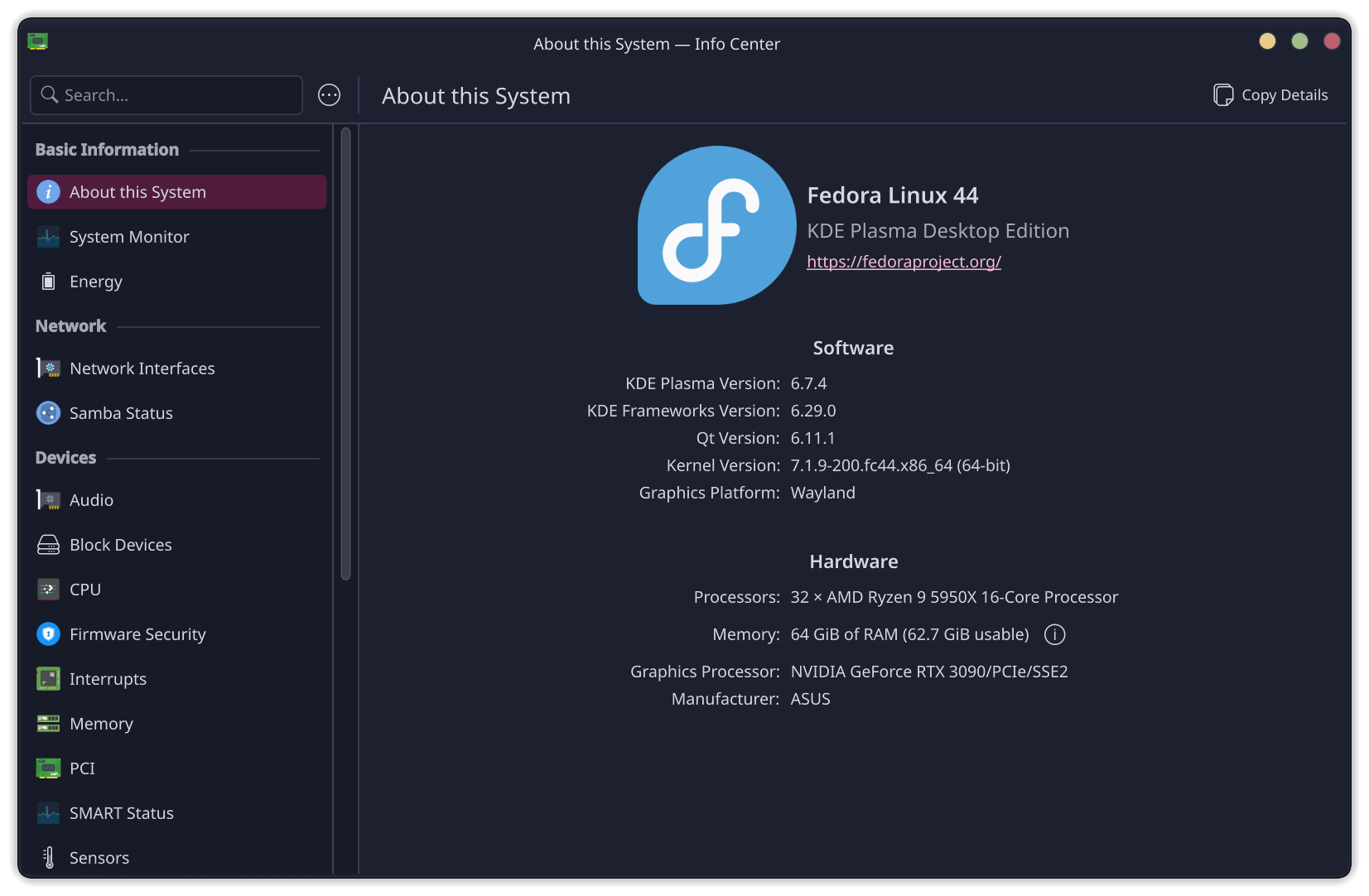Open the CPU information page
The image size is (1369, 896).
176,590
